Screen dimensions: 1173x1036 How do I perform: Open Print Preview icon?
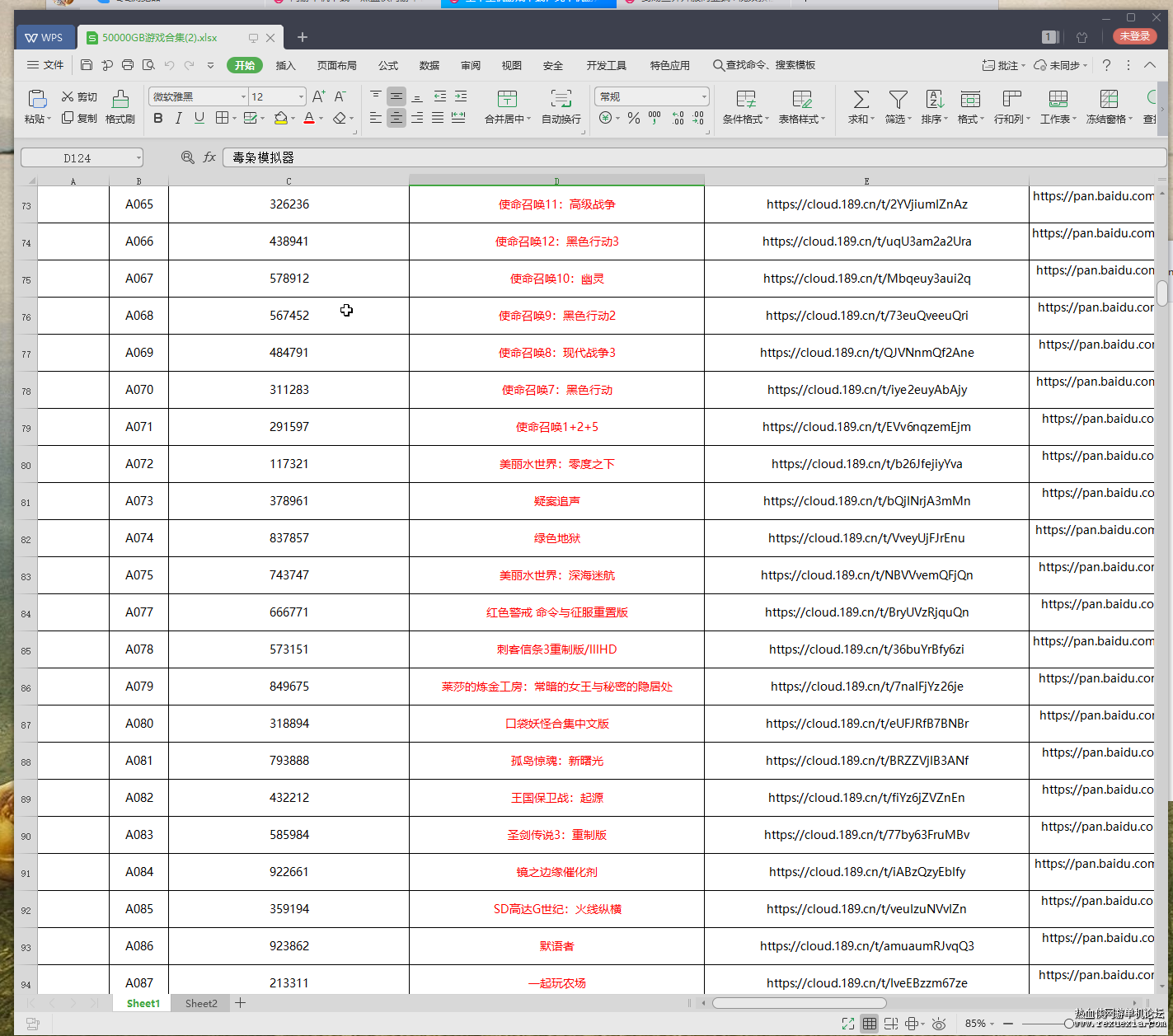point(148,65)
